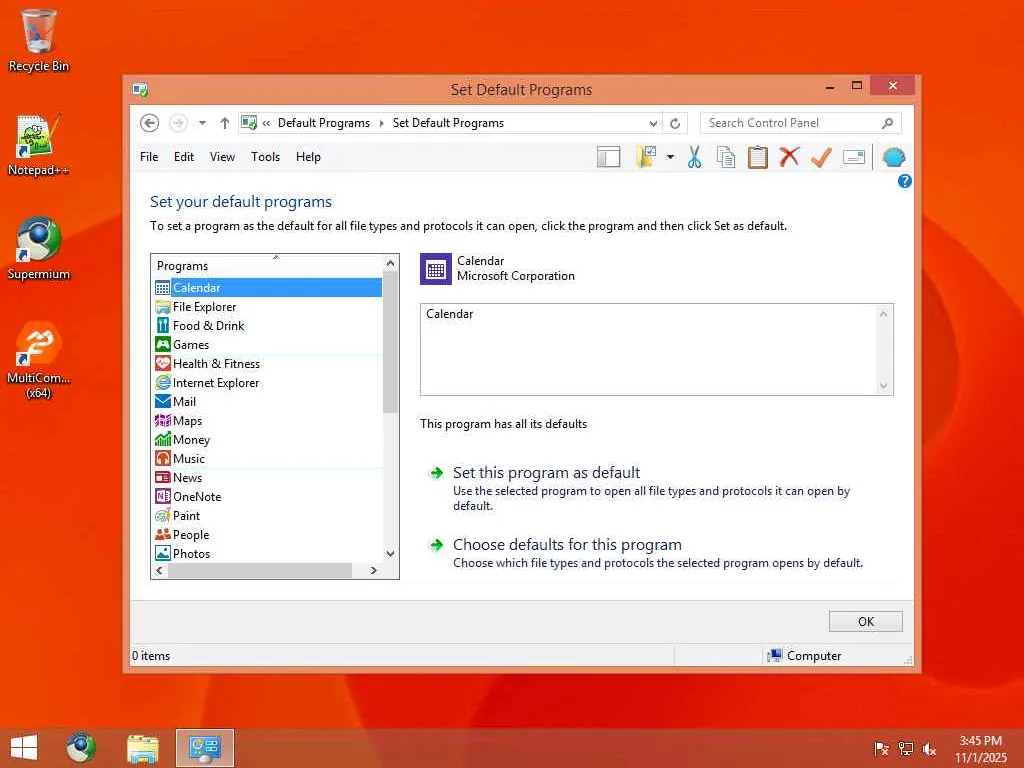The image size is (1024, 768).
Task: Click the Forward navigation arrow
Action: (x=178, y=123)
